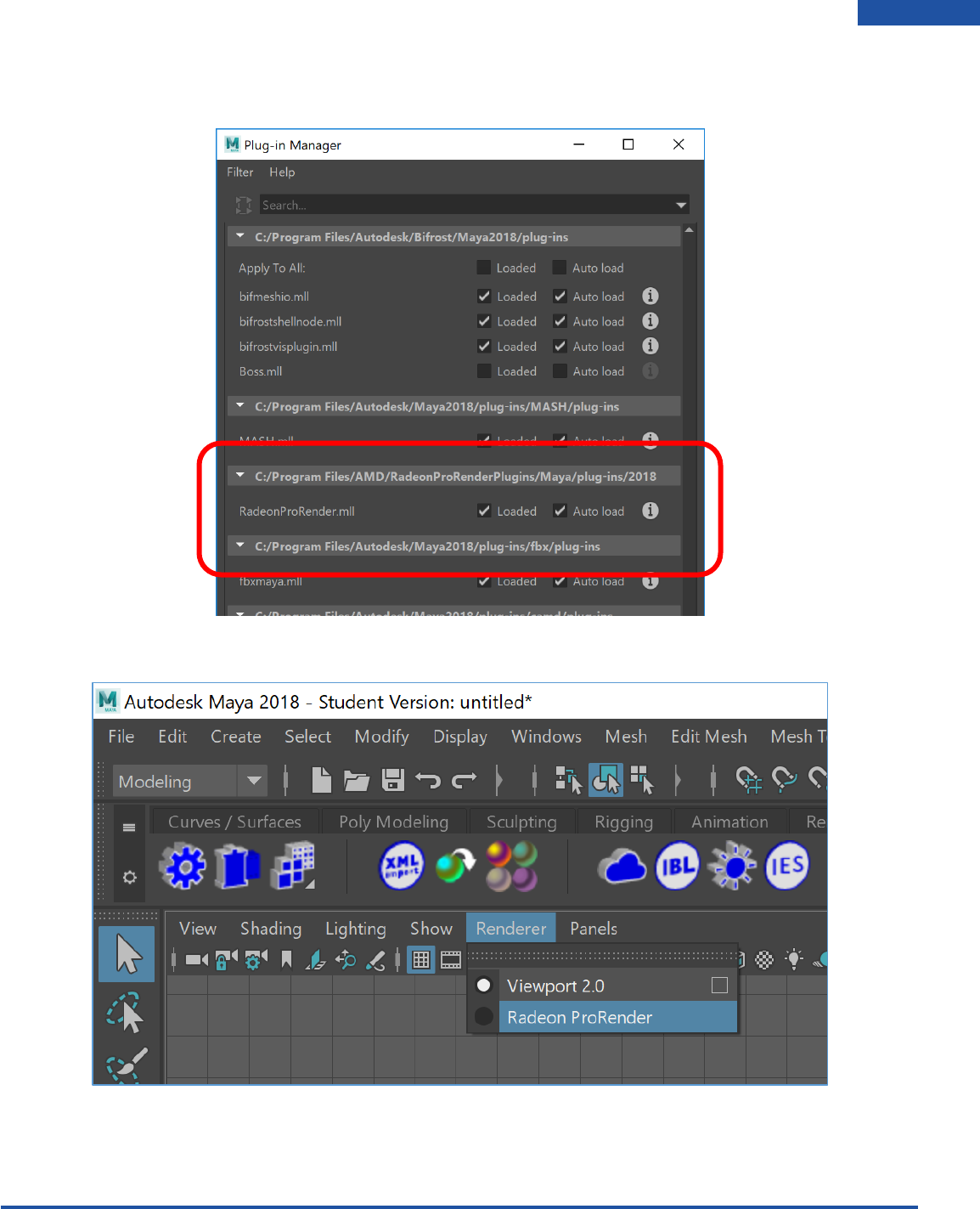
Task: Uncheck Auto load for RadeonProRender.mll
Action: click(560, 511)
